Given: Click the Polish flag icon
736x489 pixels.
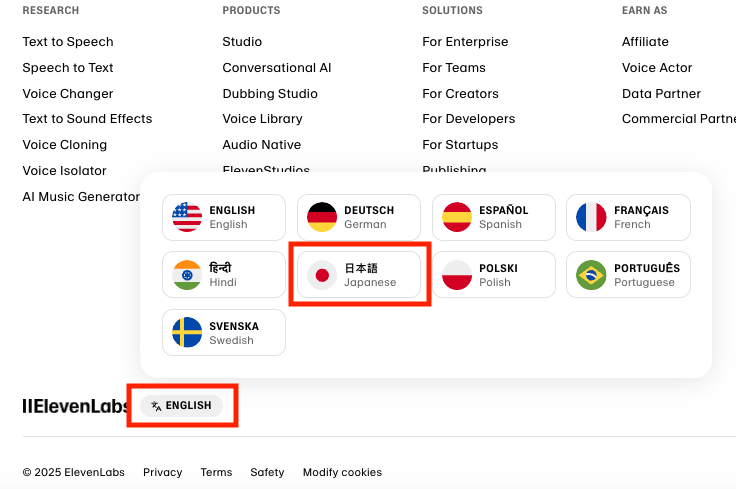Looking at the screenshot, I should (x=457, y=275).
